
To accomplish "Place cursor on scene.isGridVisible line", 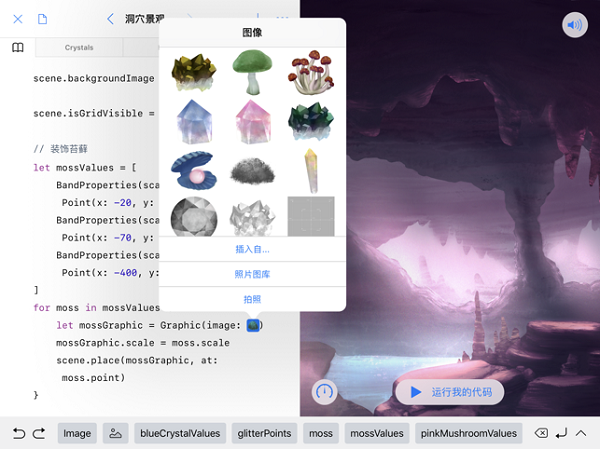I will click(94, 113).
